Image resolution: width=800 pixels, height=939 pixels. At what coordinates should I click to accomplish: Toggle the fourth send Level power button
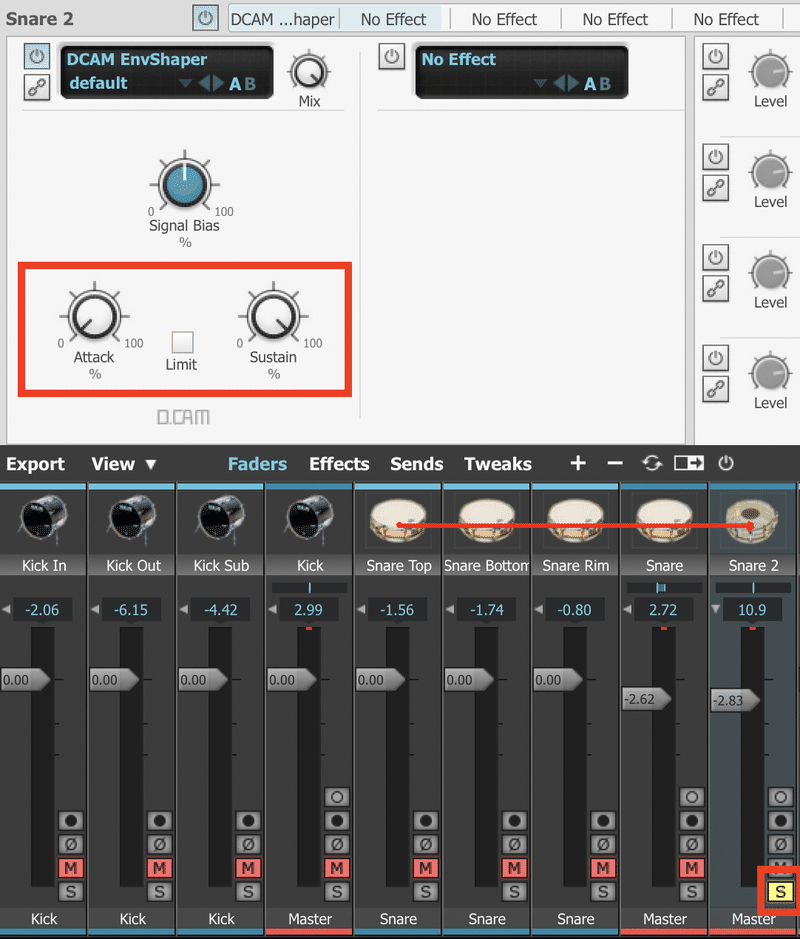[x=715, y=358]
